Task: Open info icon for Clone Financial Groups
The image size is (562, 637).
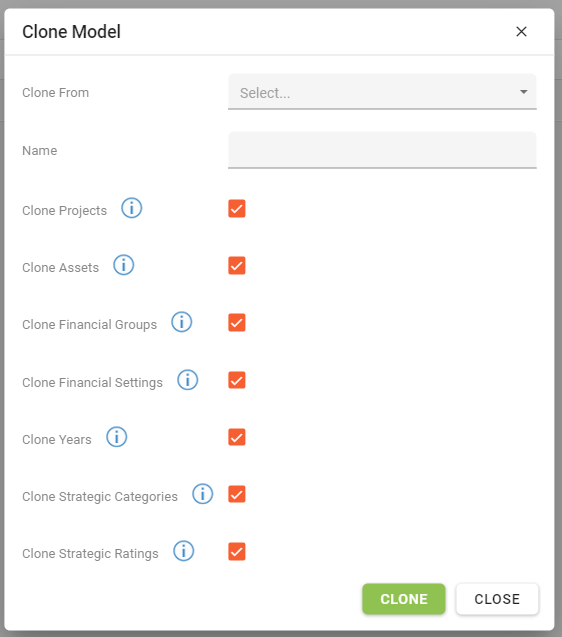Action: (181, 322)
